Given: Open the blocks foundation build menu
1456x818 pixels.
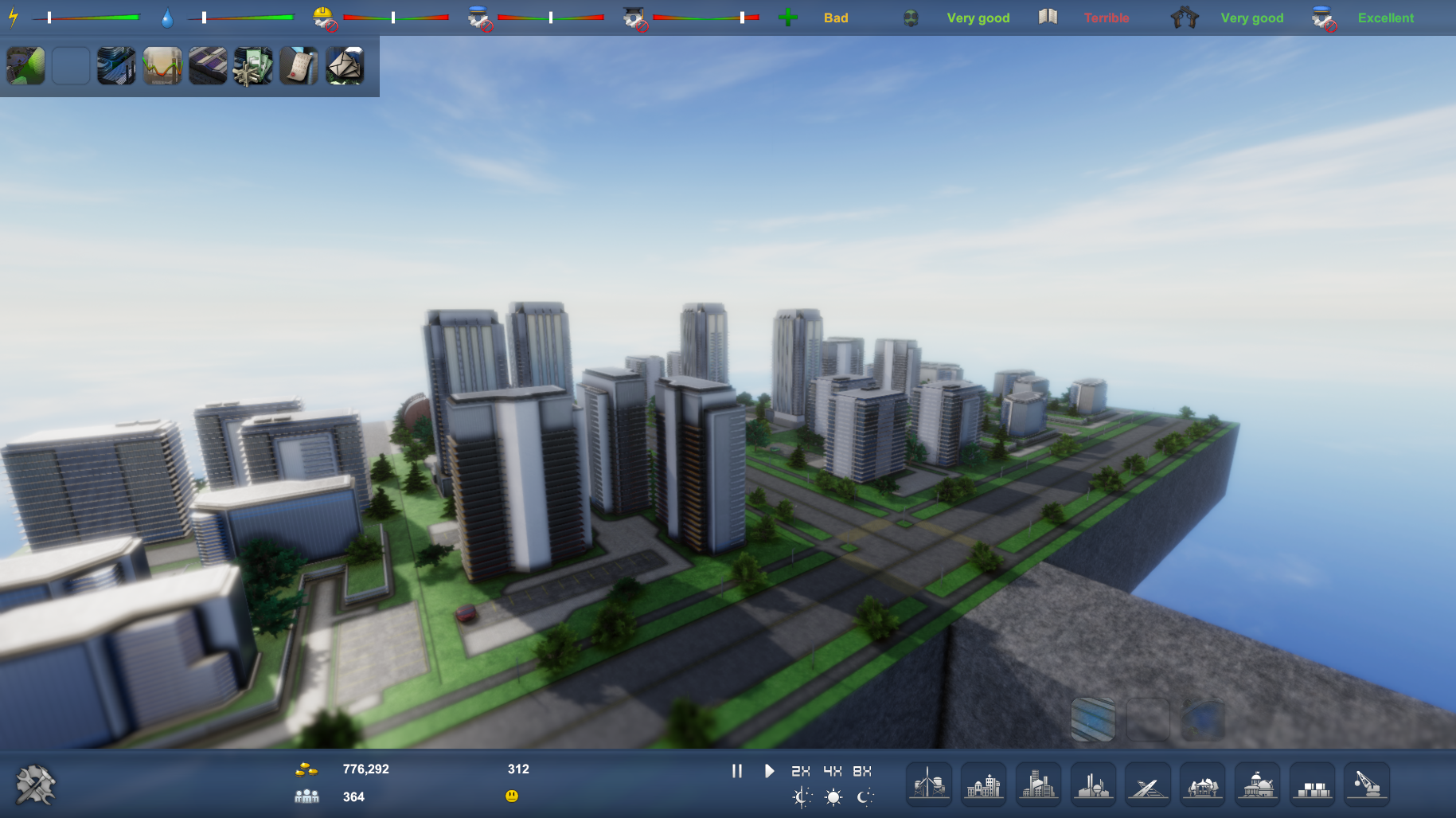Looking at the screenshot, I should 1313,784.
